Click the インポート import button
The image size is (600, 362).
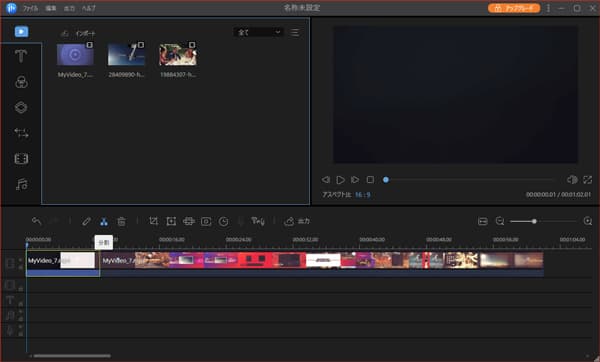pos(78,34)
